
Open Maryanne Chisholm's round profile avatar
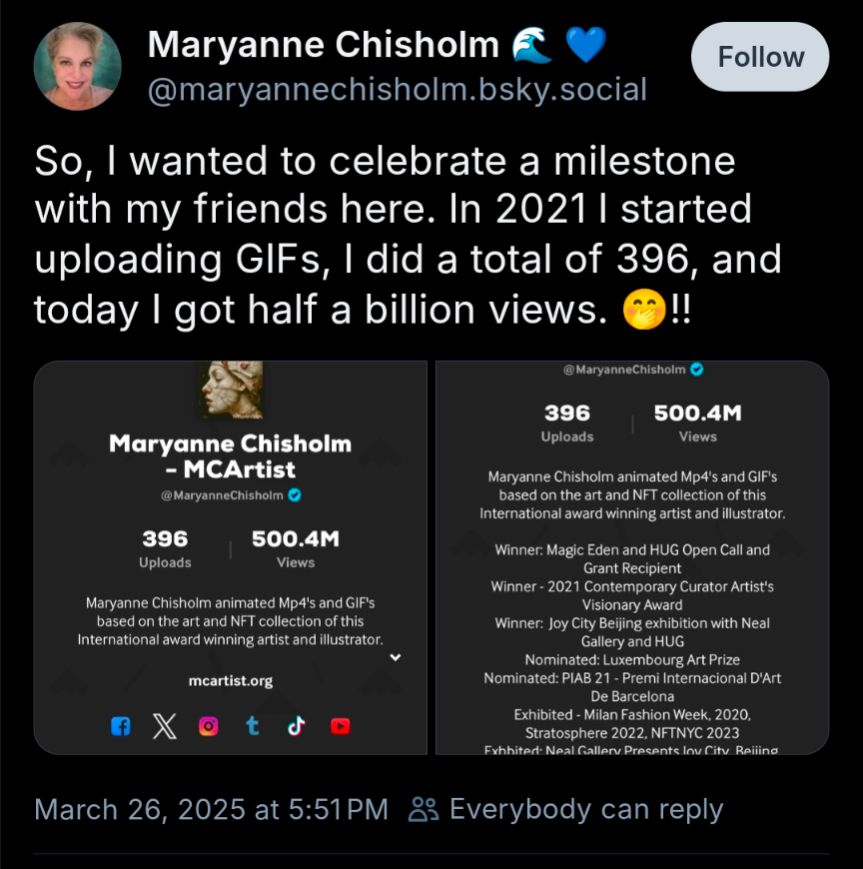[x=78, y=66]
